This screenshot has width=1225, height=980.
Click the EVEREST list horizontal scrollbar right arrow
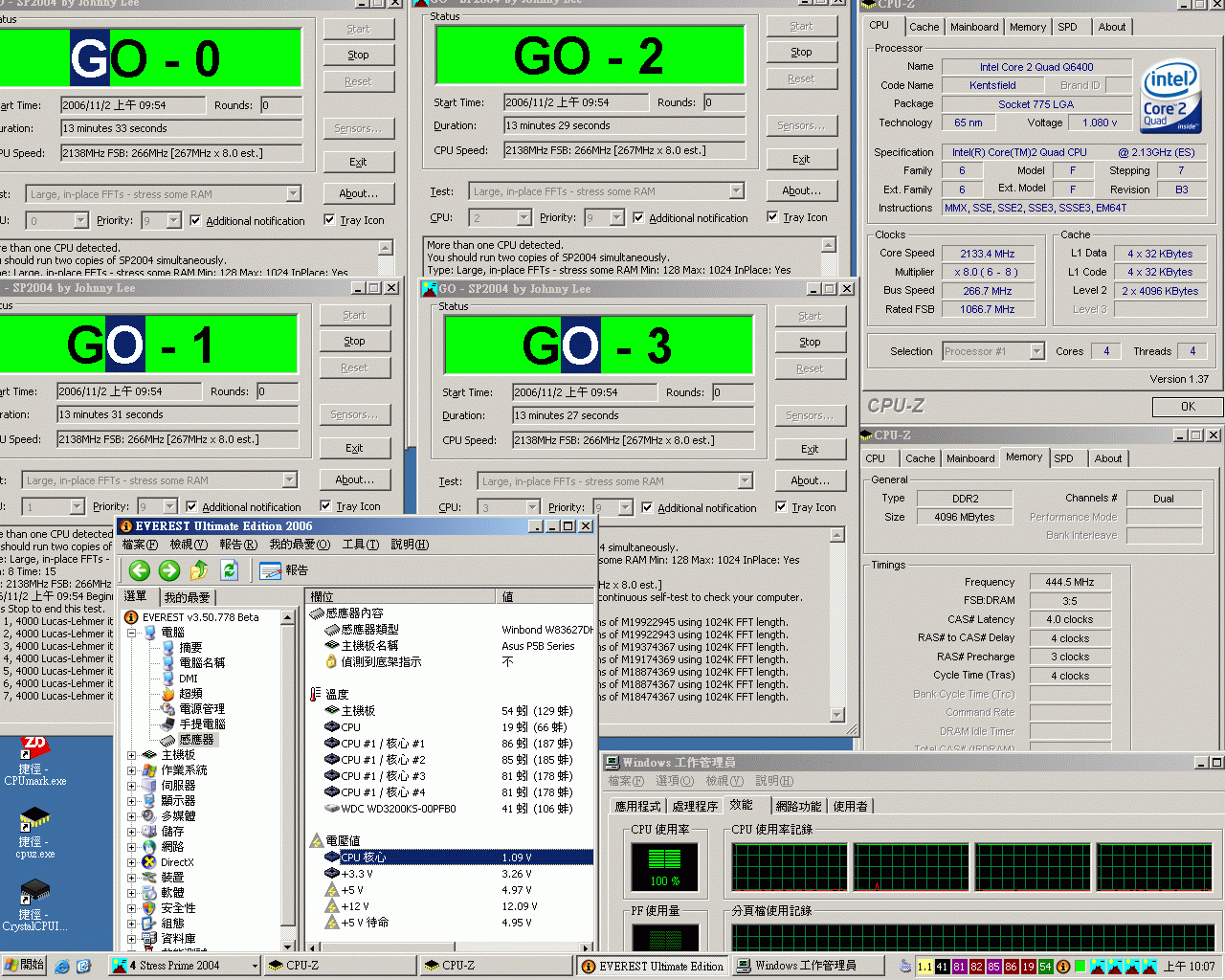588,948
